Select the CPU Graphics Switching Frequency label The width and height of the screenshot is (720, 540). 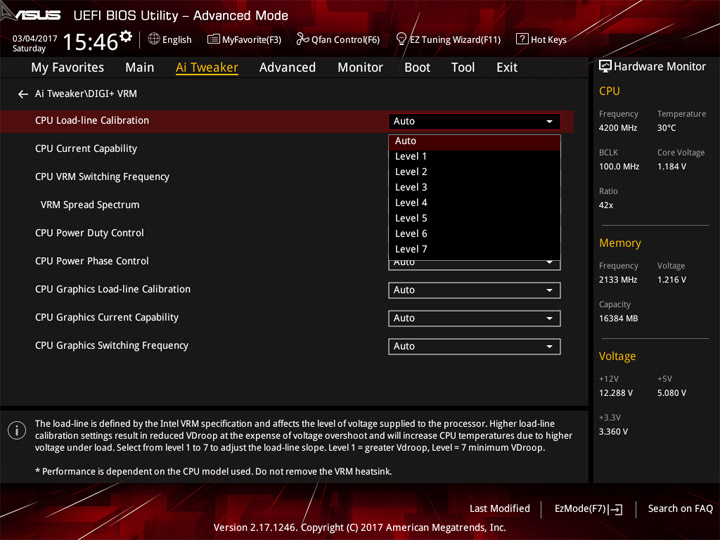click(112, 345)
